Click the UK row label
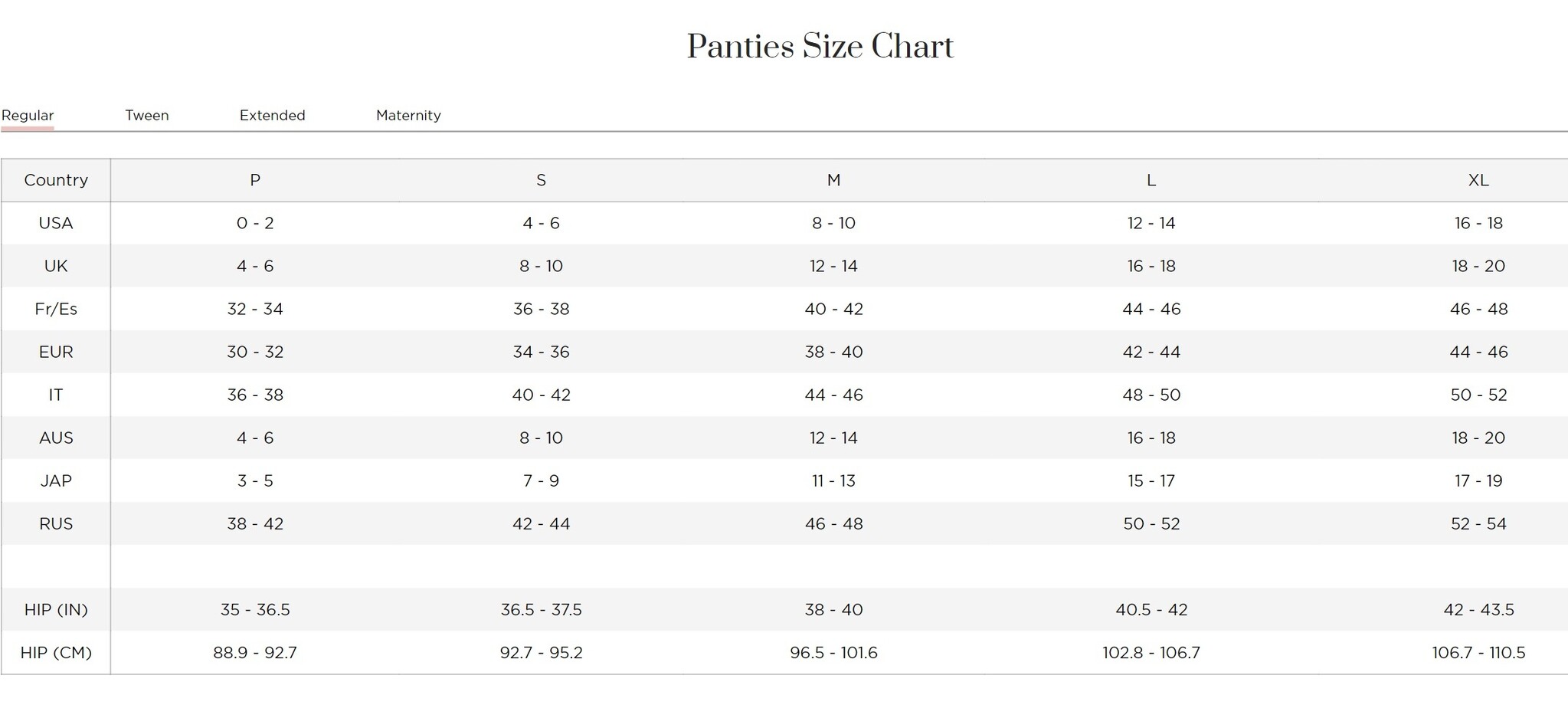This screenshot has height=718, width=1568. [x=56, y=266]
